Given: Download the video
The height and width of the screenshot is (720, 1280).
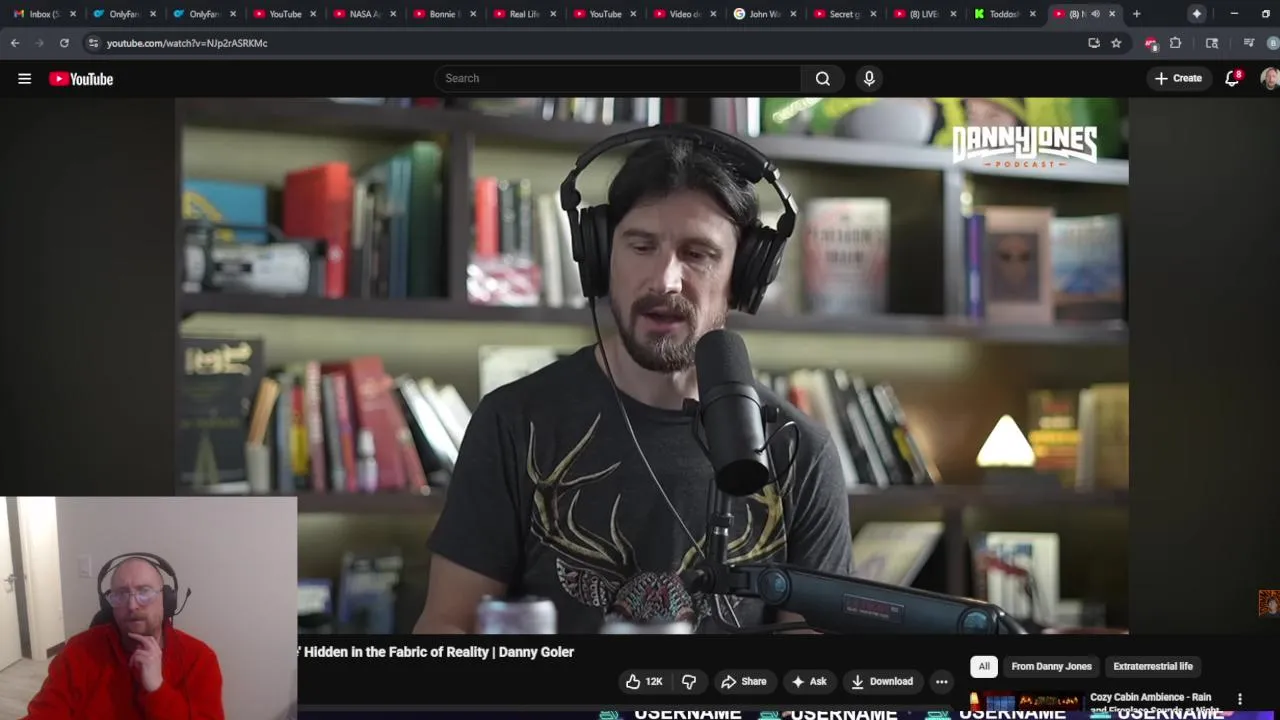Looking at the screenshot, I should pyautogui.click(x=882, y=681).
